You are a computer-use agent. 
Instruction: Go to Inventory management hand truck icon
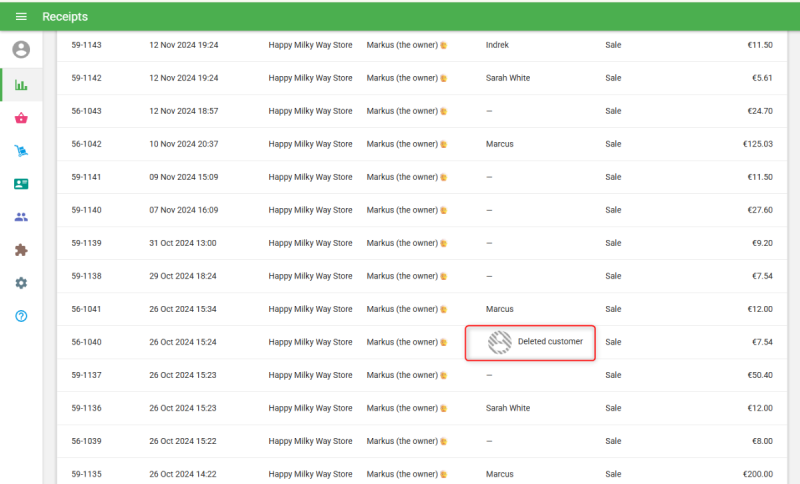pyautogui.click(x=21, y=151)
